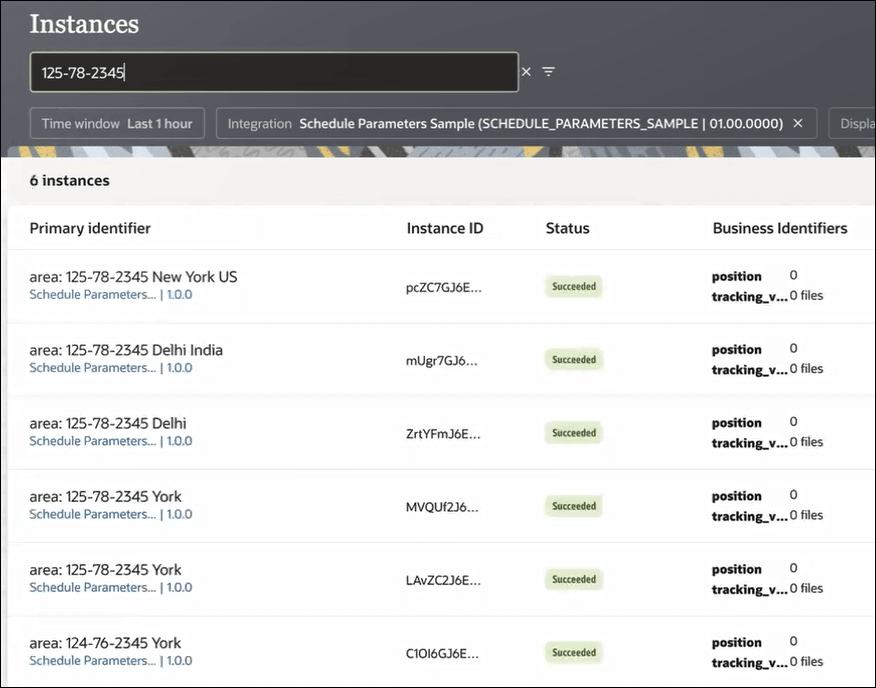This screenshot has height=688, width=876.
Task: Open the New York US instance
Action: [x=133, y=277]
